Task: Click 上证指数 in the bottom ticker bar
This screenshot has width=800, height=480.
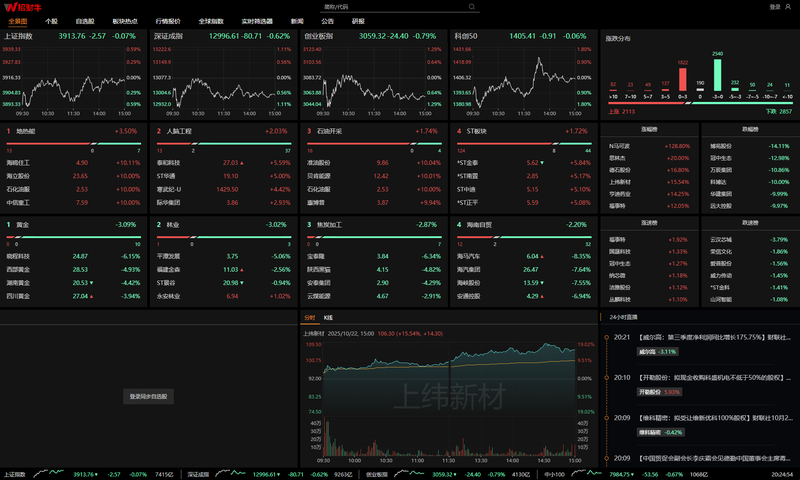Action: pyautogui.click(x=15, y=474)
